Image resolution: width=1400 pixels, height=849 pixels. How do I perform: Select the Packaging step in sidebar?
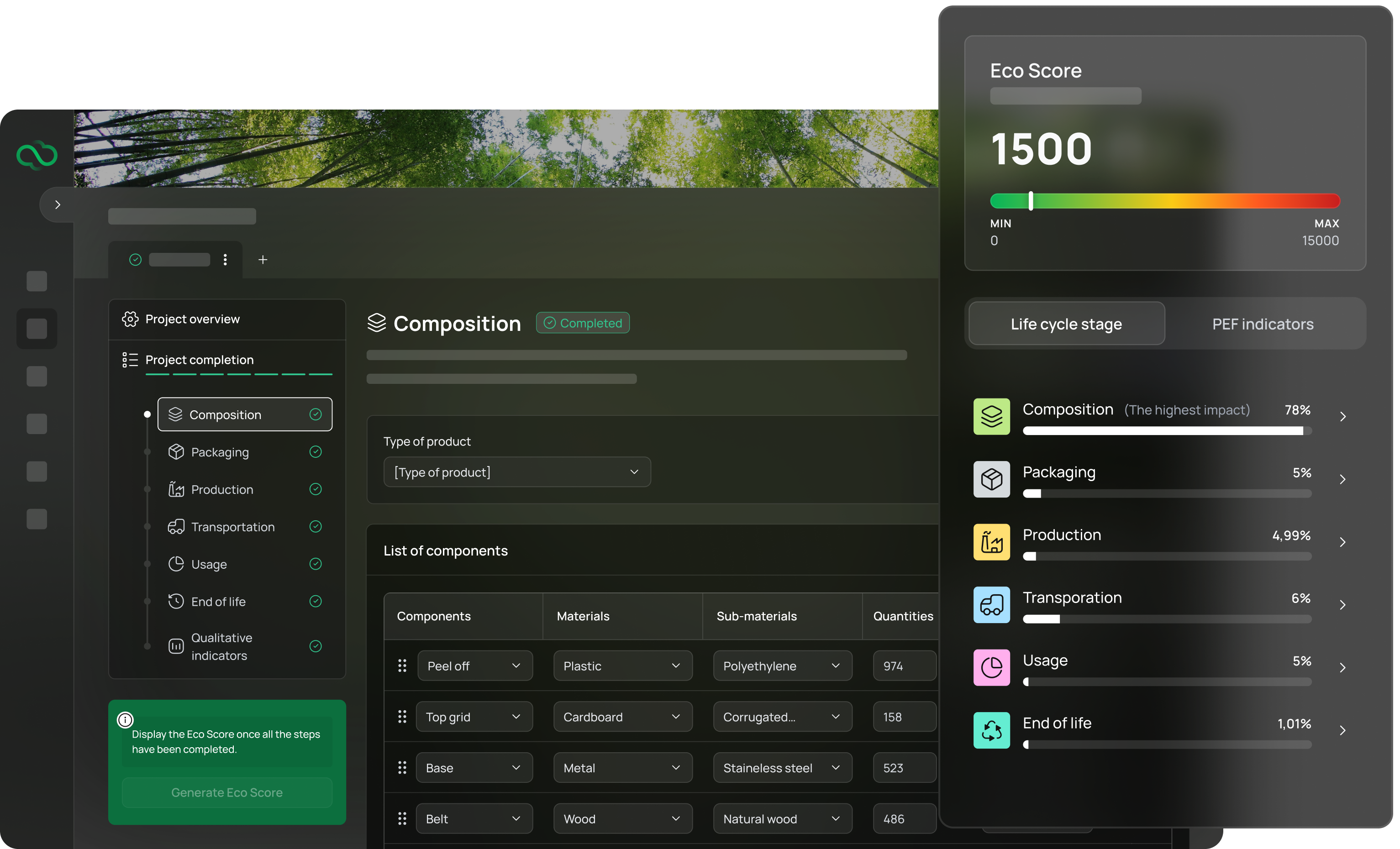point(245,452)
